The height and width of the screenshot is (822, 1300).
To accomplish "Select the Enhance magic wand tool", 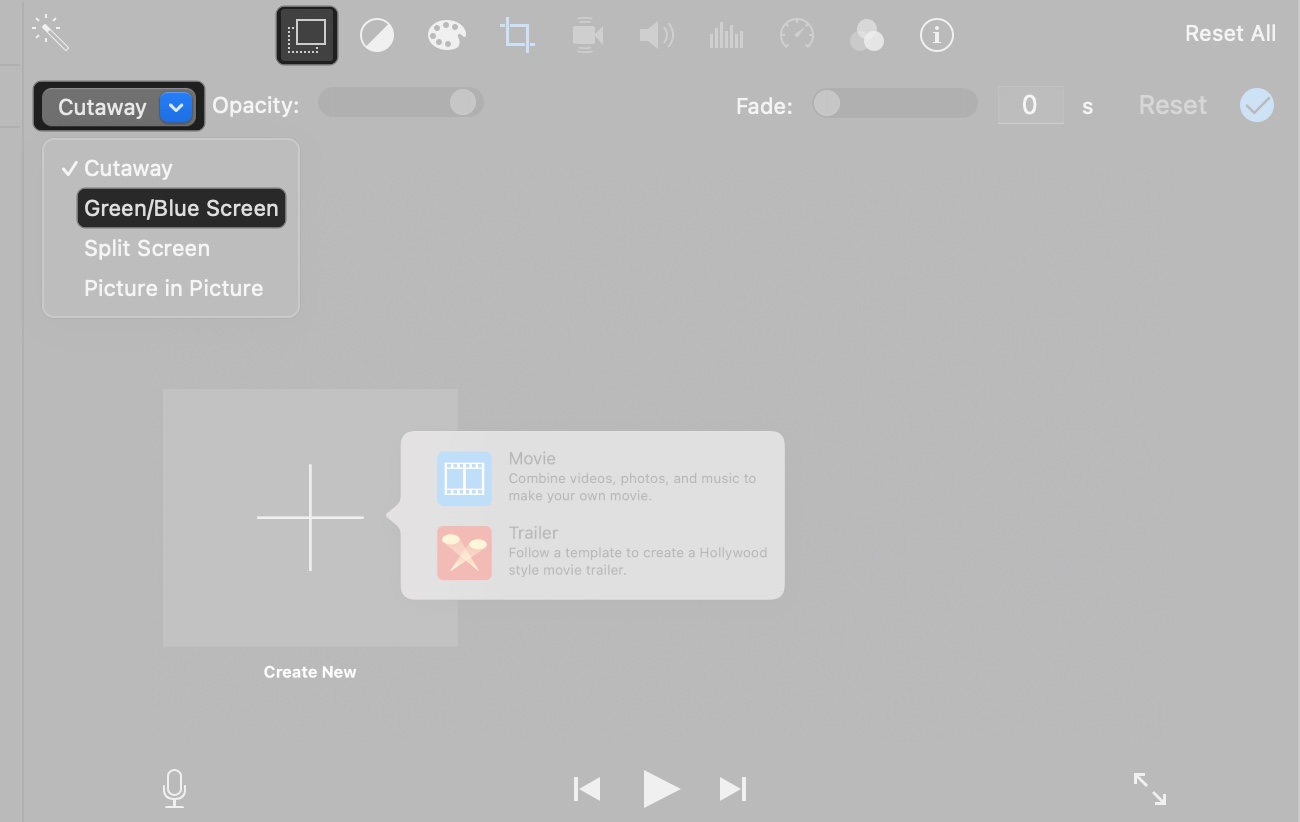I will click(x=51, y=33).
